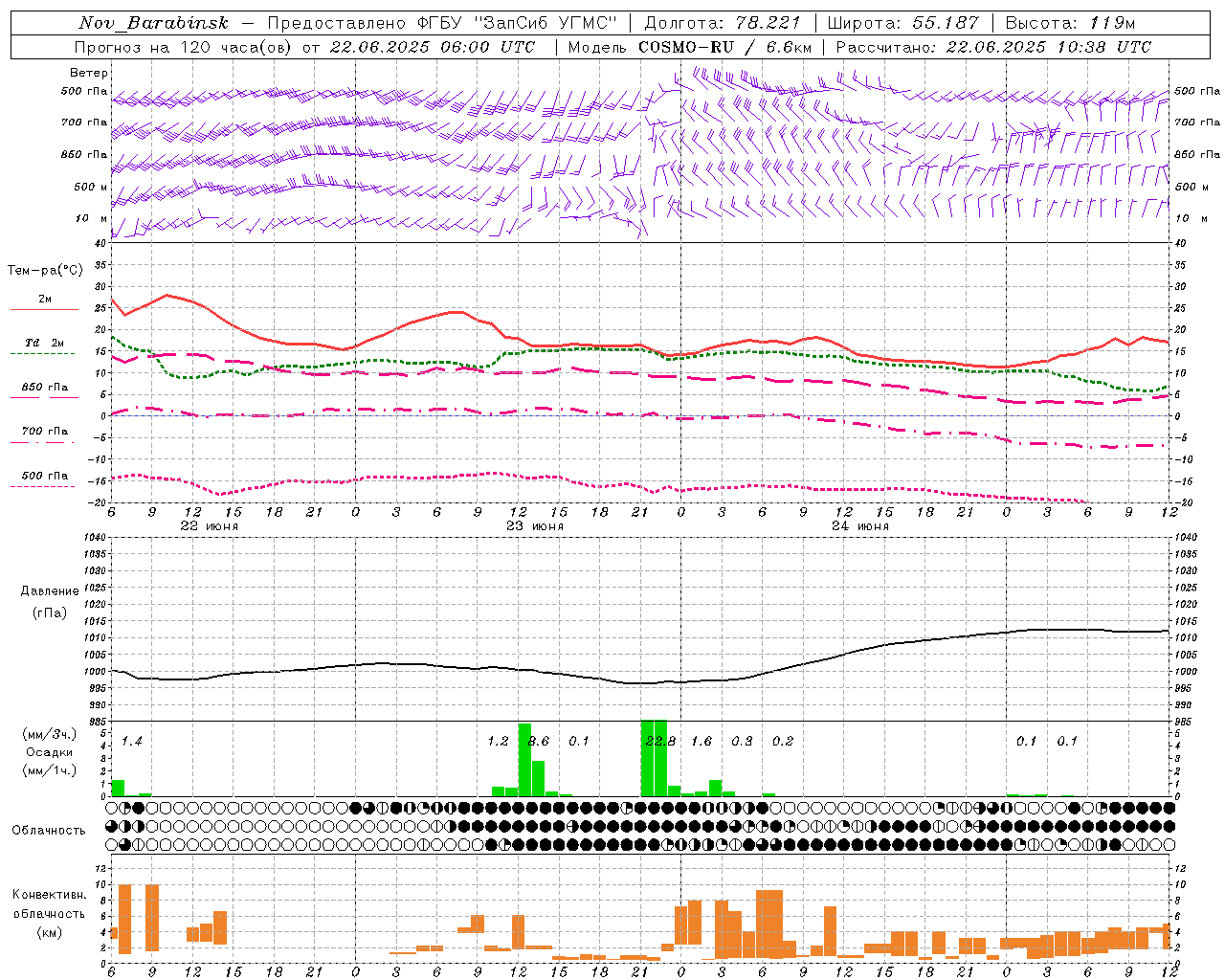Click the 22.8 precipitation value
1225x980 pixels.
pyautogui.click(x=660, y=741)
